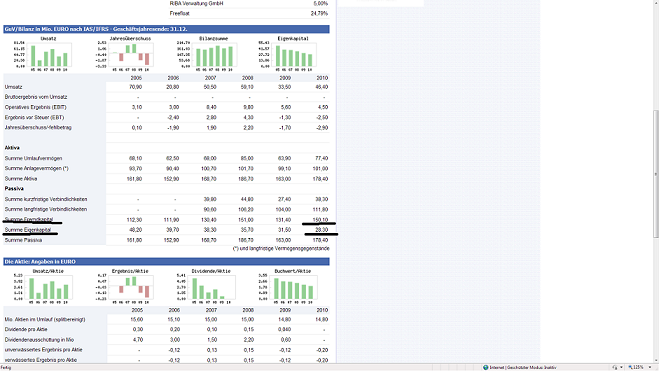The image size is (659, 371).
Task: Click the Fertig status text
Action: [x=6, y=368]
